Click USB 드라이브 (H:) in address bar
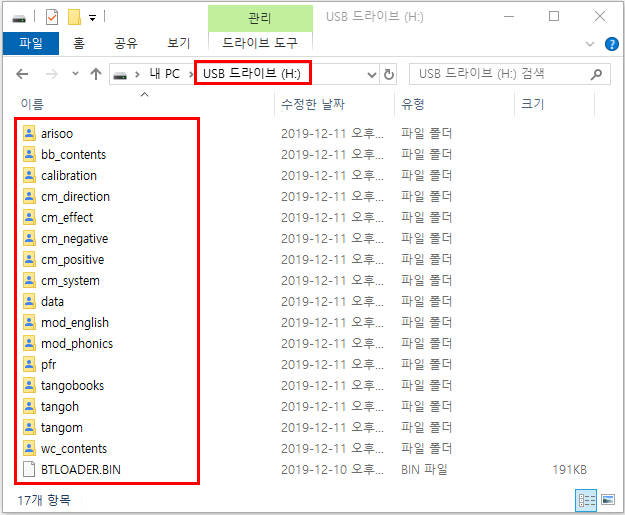 coord(252,73)
